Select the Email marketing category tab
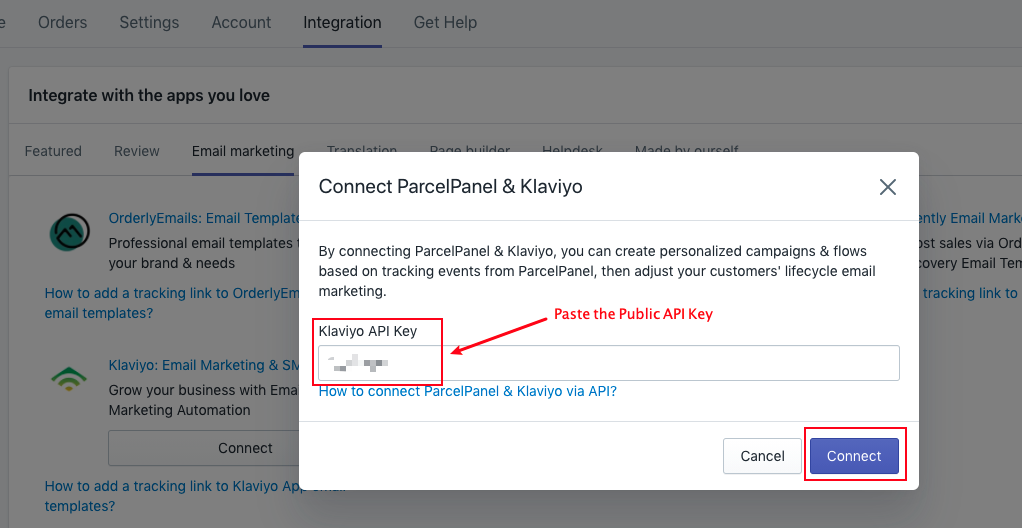Screen dimensions: 1022x528 coord(243,151)
